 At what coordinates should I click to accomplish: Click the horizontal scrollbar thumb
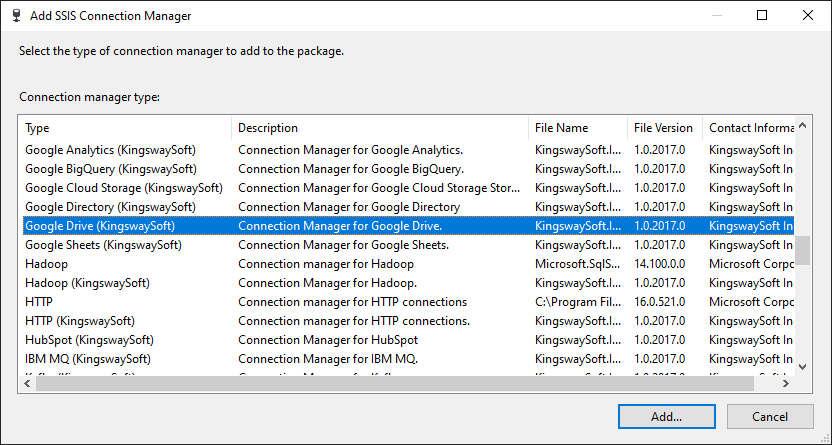395,383
